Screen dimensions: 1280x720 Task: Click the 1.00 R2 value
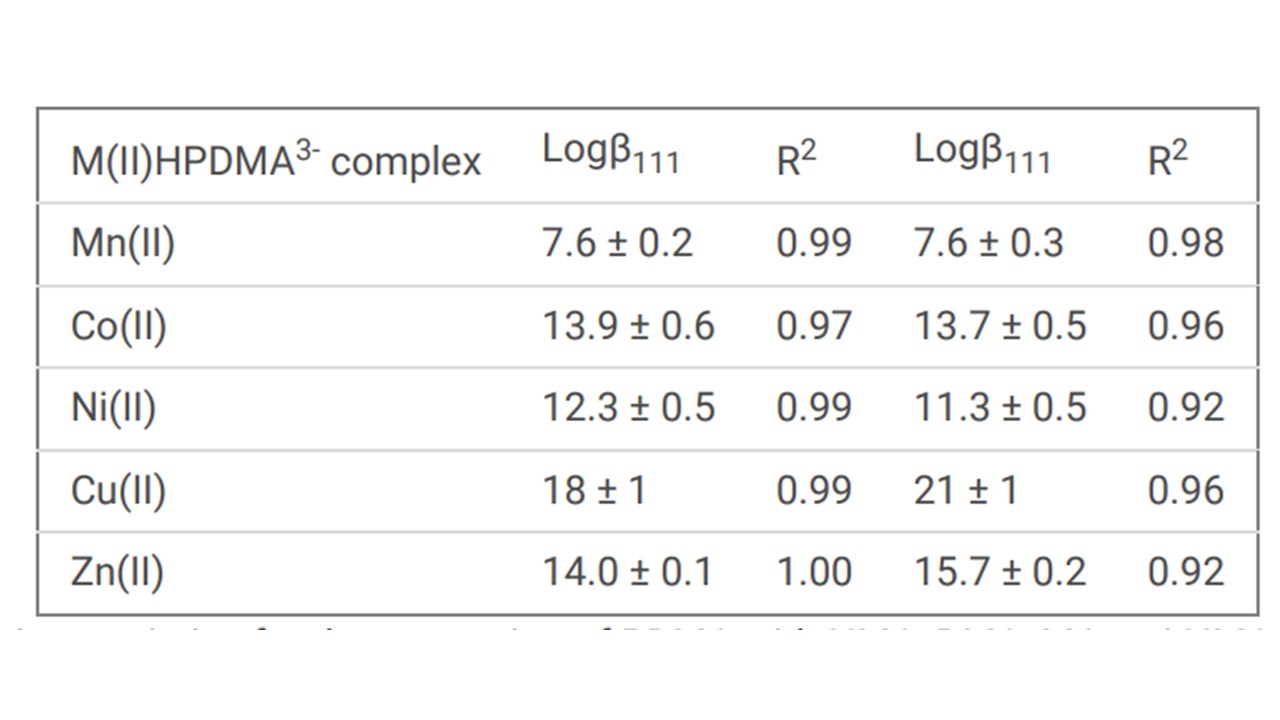tap(814, 572)
